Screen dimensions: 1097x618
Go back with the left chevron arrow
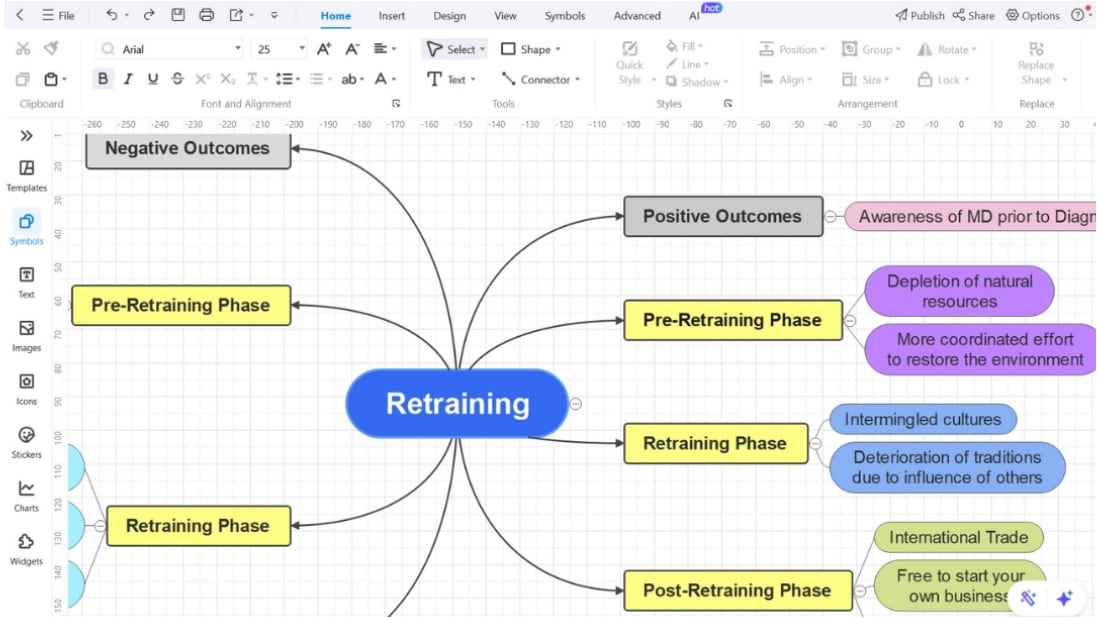point(20,15)
